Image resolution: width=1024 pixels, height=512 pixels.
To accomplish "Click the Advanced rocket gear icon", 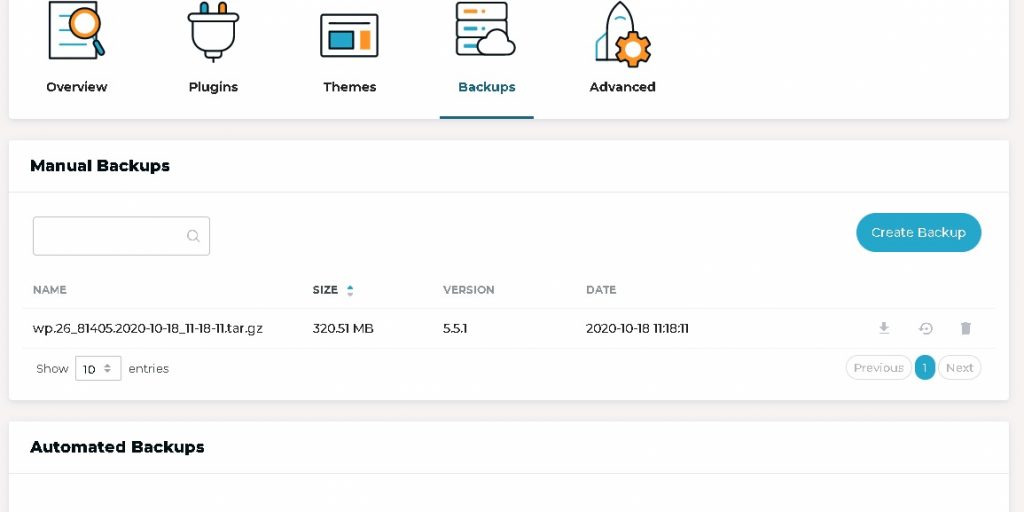I will click(x=622, y=34).
